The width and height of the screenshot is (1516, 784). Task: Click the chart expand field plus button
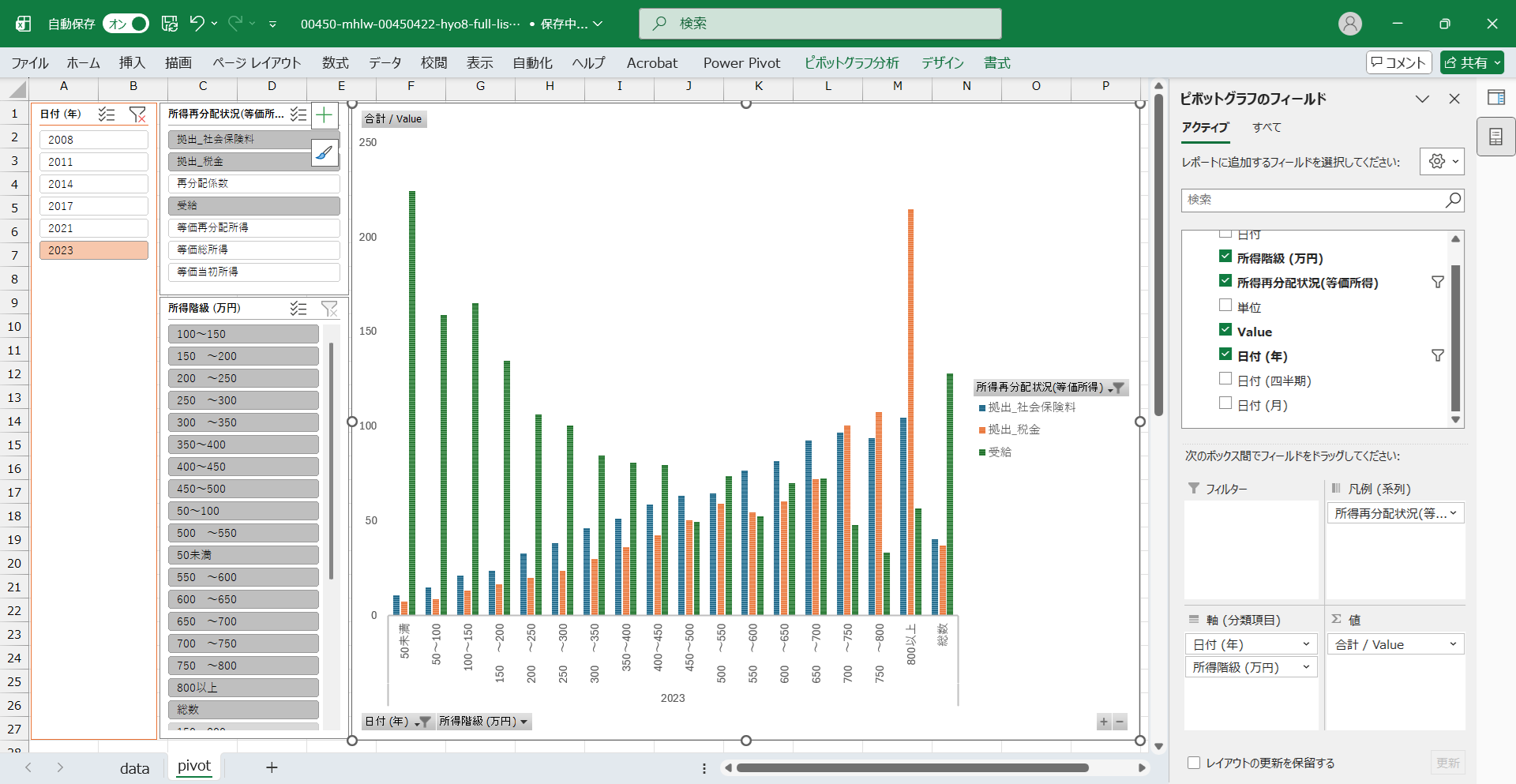(1104, 722)
